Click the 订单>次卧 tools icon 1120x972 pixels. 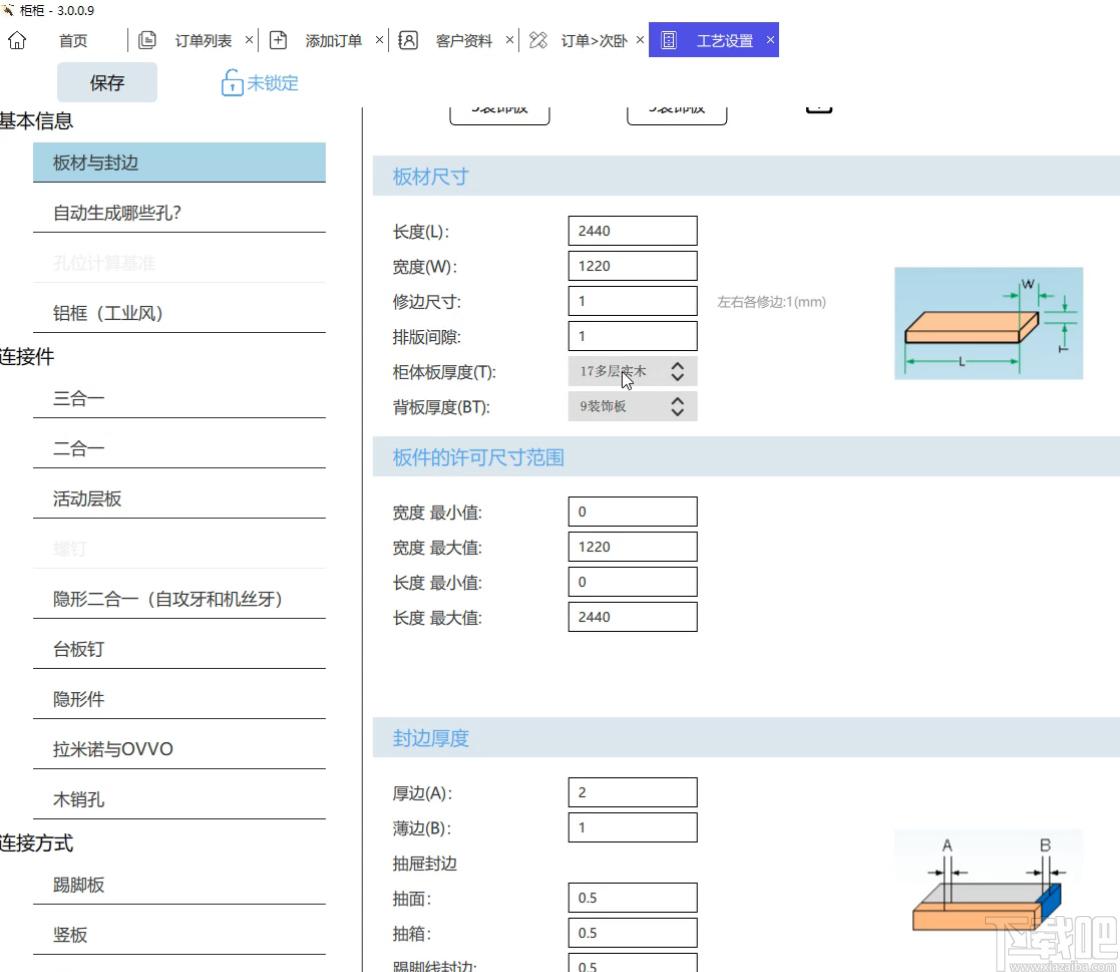[x=538, y=40]
